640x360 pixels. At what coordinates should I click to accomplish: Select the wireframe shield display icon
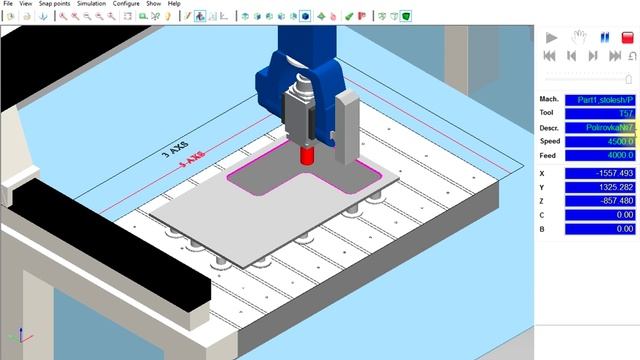pyautogui.click(x=382, y=16)
